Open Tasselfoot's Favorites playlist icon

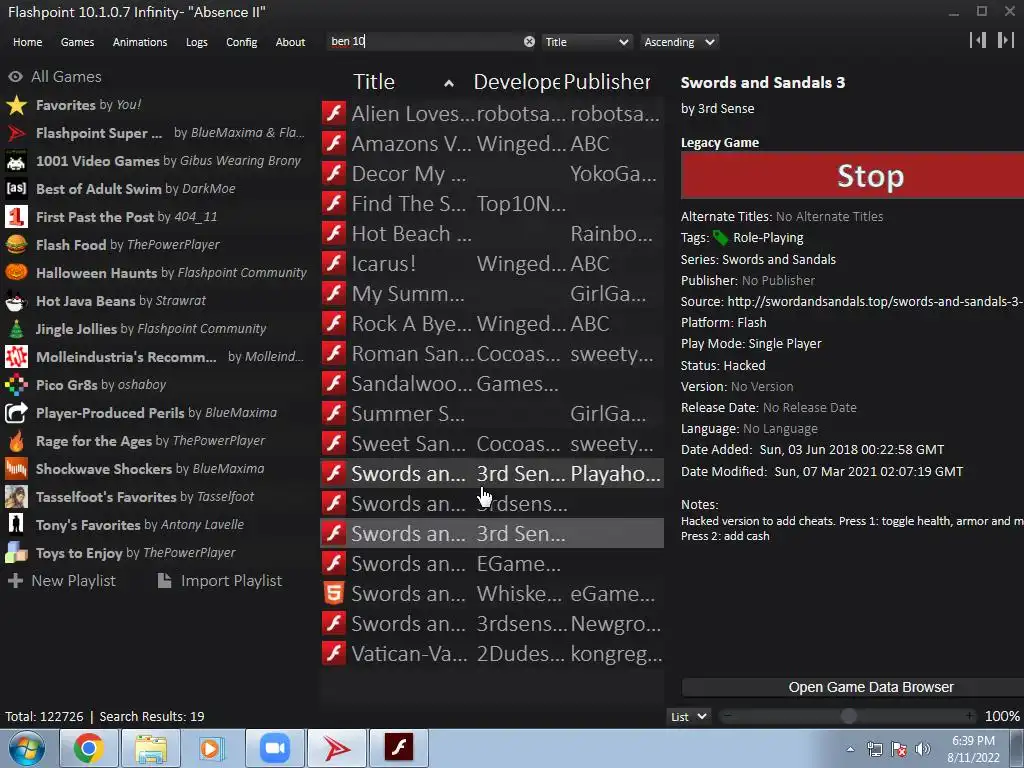pyautogui.click(x=16, y=497)
